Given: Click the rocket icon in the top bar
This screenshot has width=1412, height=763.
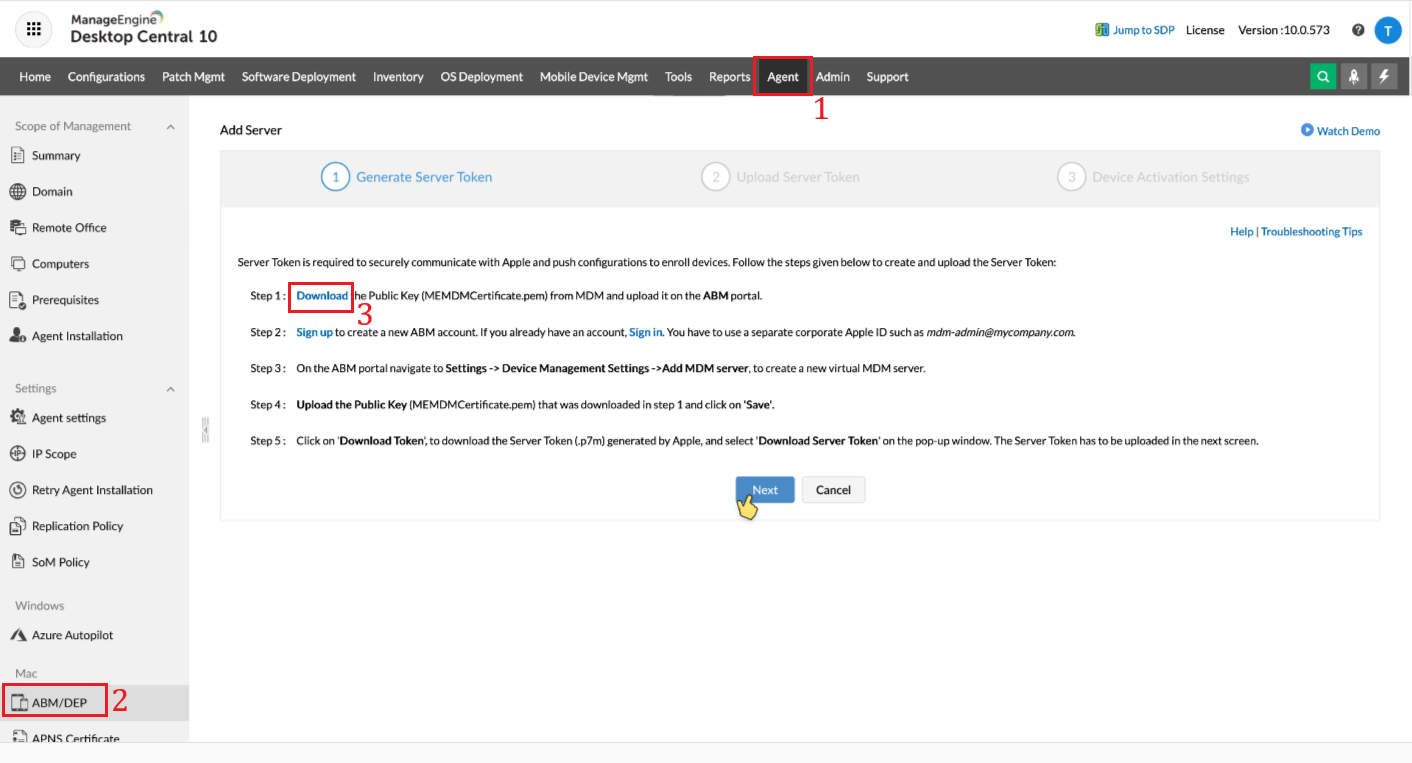Looking at the screenshot, I should pos(1353,76).
